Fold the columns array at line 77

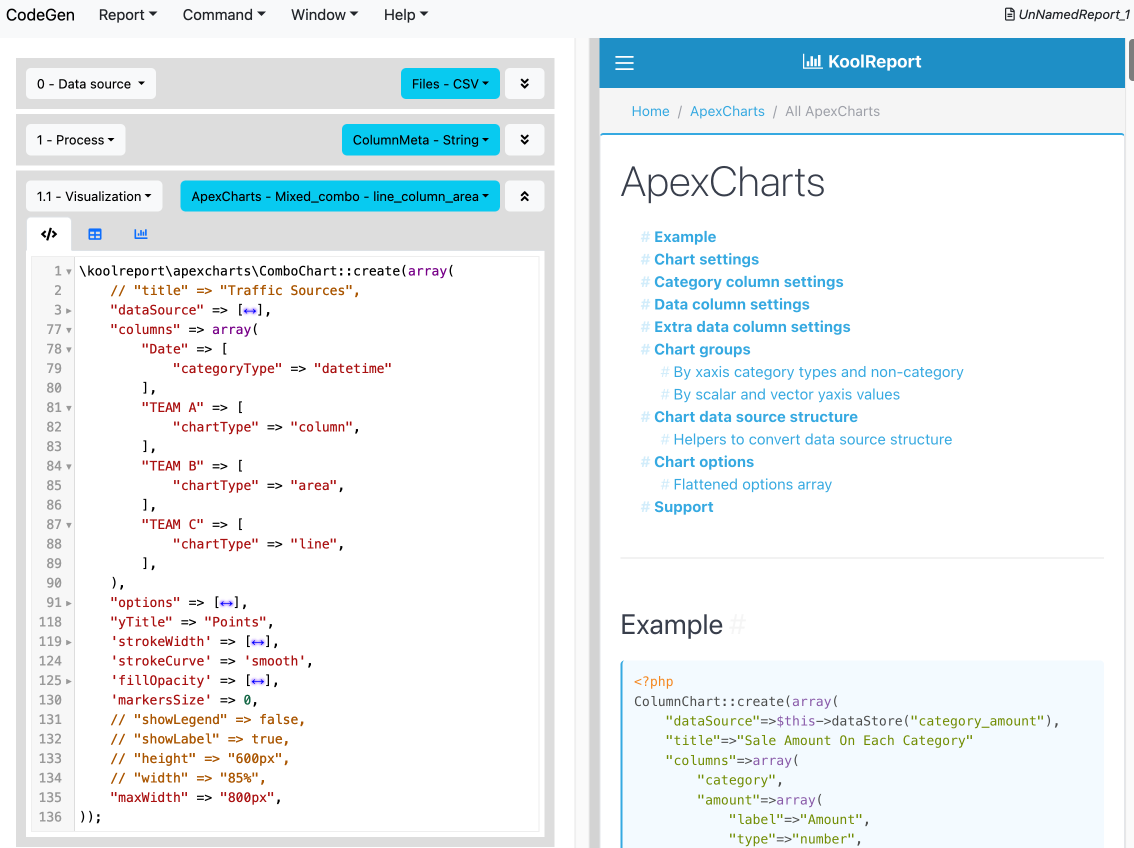tap(69, 330)
